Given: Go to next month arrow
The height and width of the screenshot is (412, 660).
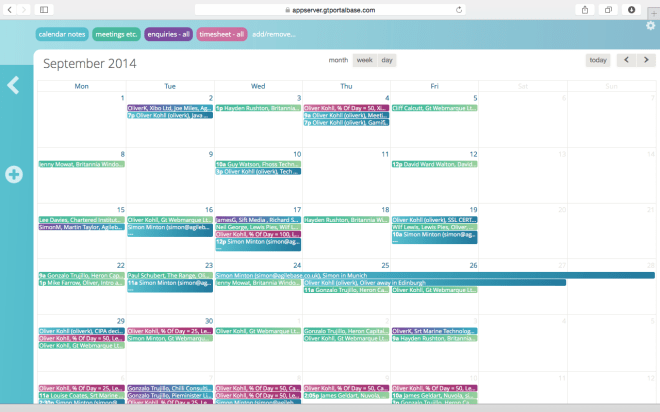Looking at the screenshot, I should tap(646, 60).
